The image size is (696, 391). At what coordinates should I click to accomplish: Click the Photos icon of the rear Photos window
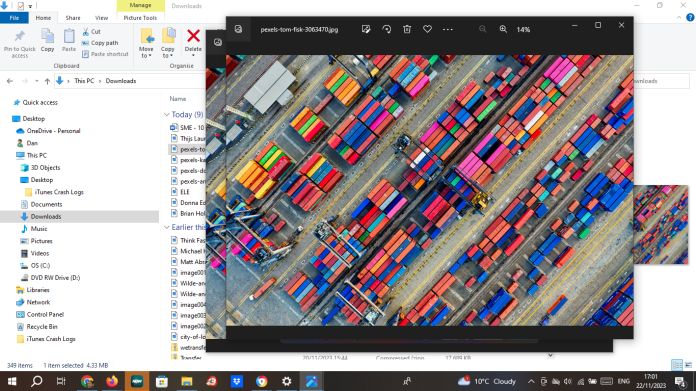(218, 42)
